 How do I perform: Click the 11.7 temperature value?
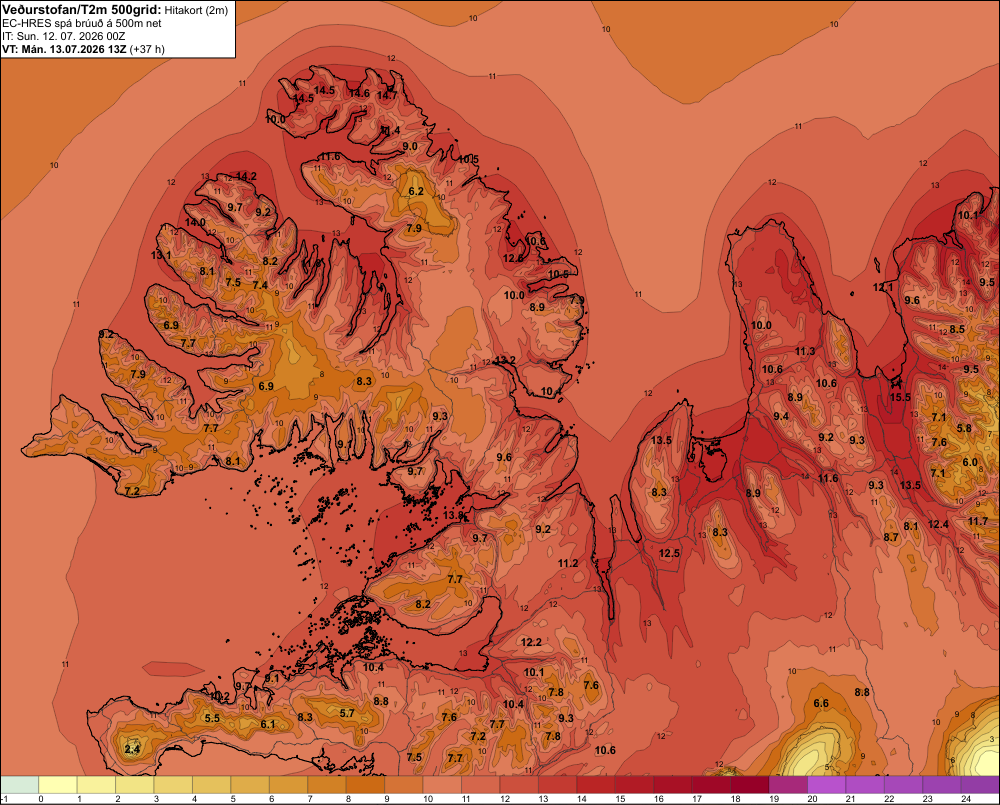click(x=978, y=522)
